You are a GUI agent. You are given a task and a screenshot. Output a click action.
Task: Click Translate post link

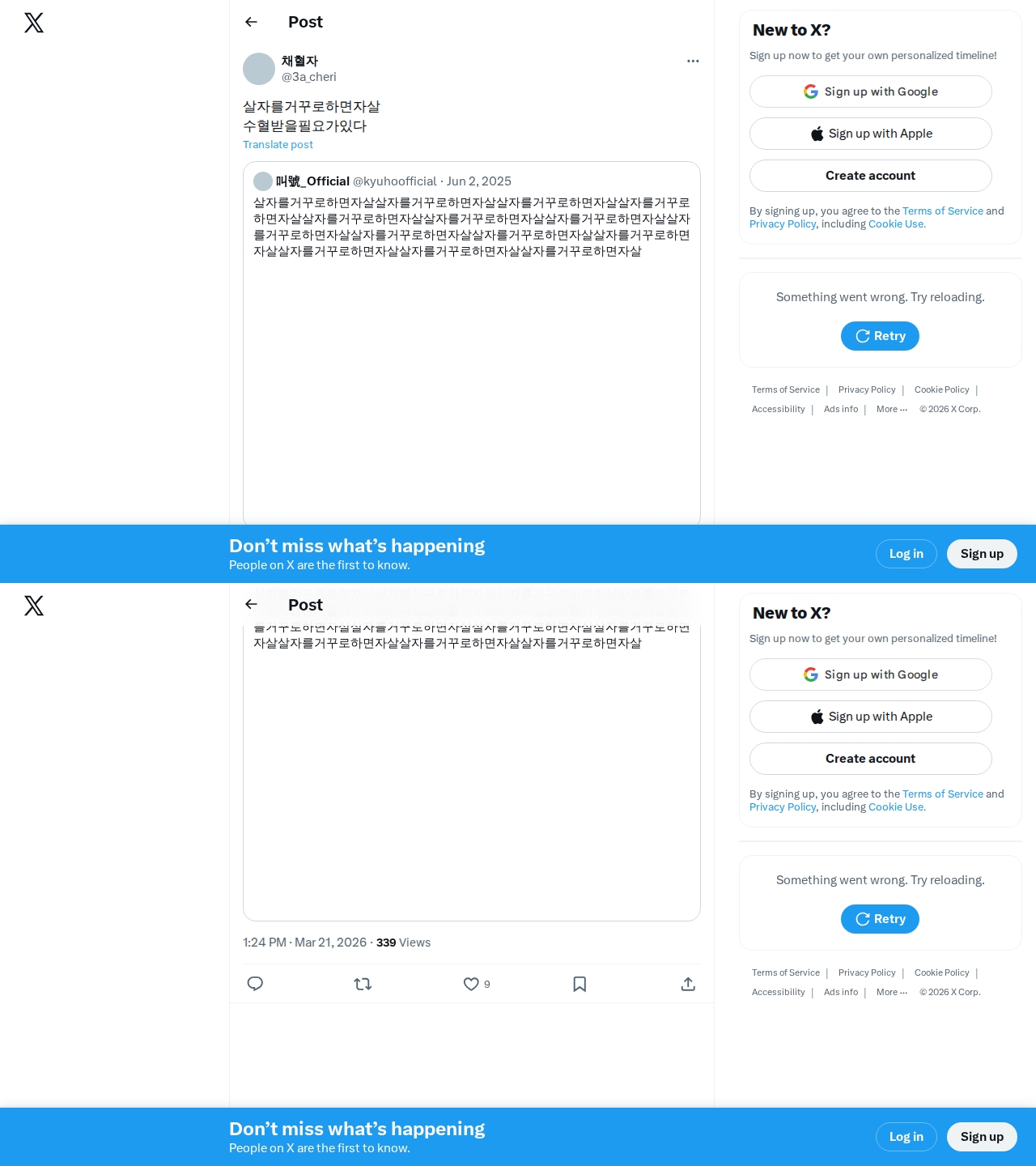[278, 144]
